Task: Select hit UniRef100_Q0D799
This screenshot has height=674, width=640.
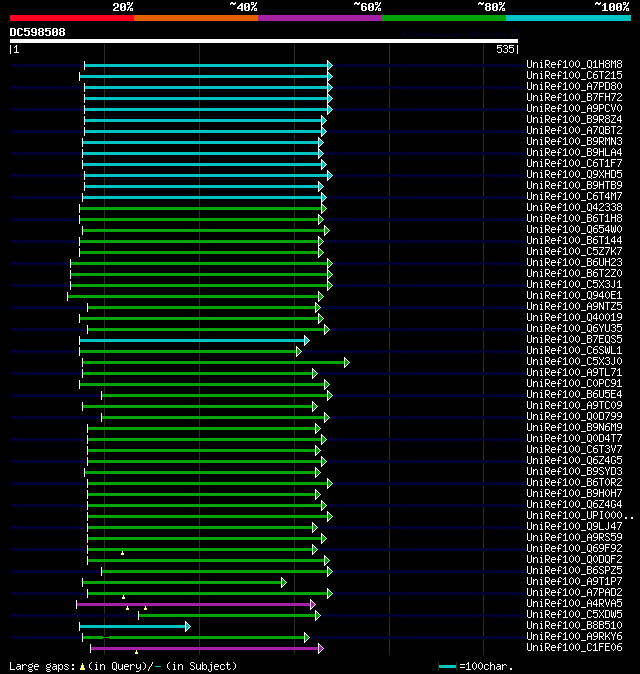Action: (x=574, y=417)
